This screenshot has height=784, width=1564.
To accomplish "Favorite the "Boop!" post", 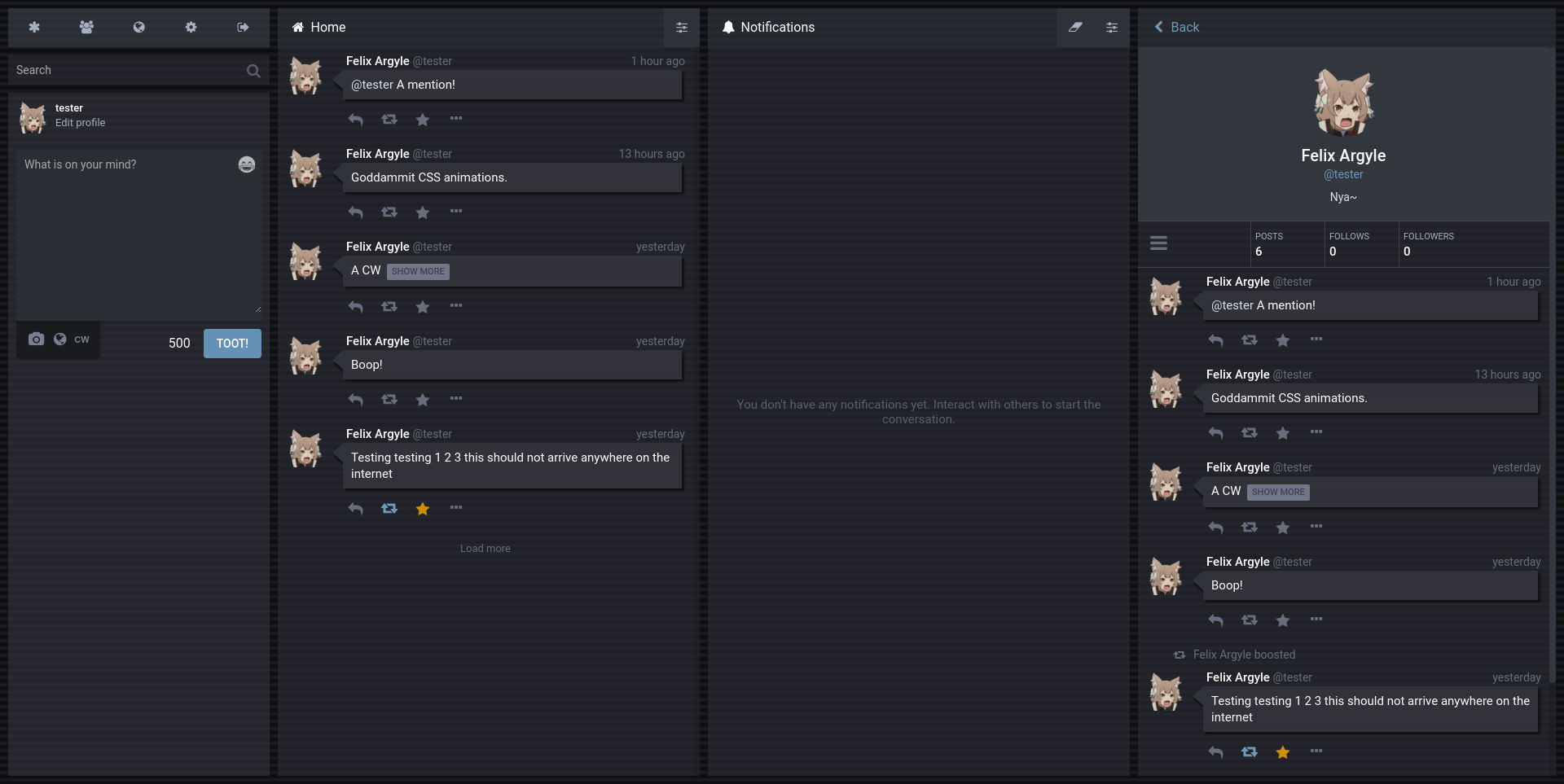I will coord(422,400).
